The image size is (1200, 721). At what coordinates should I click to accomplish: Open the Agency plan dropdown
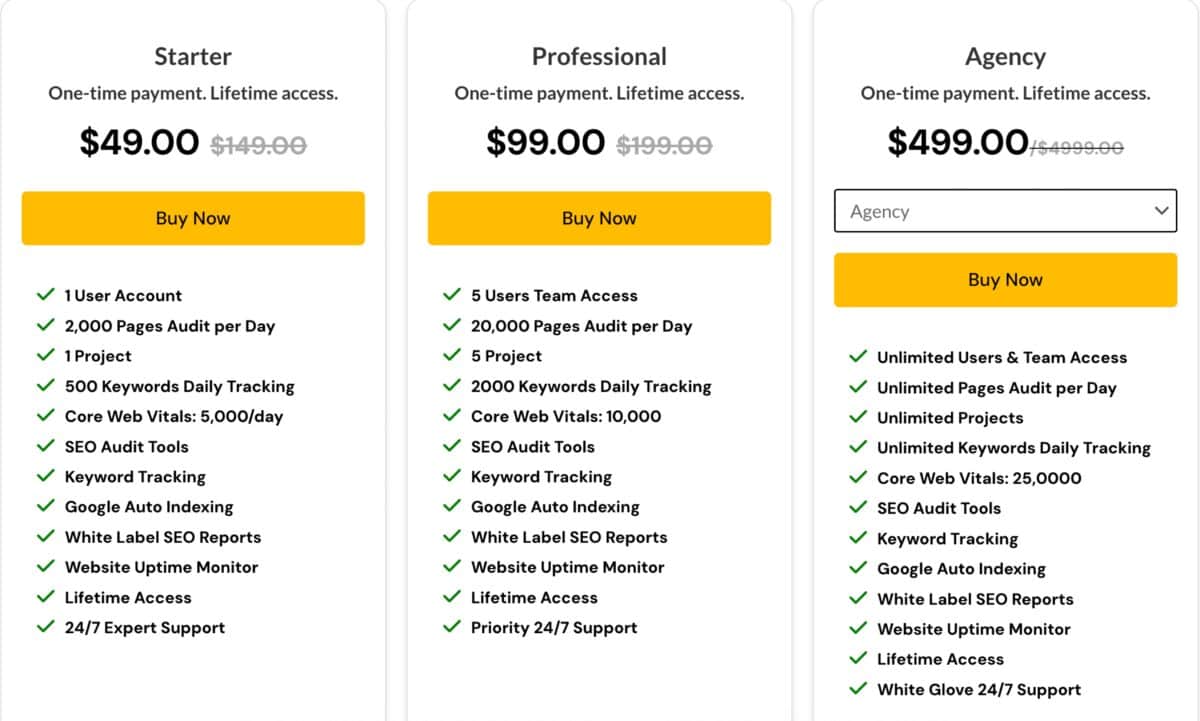1004,211
